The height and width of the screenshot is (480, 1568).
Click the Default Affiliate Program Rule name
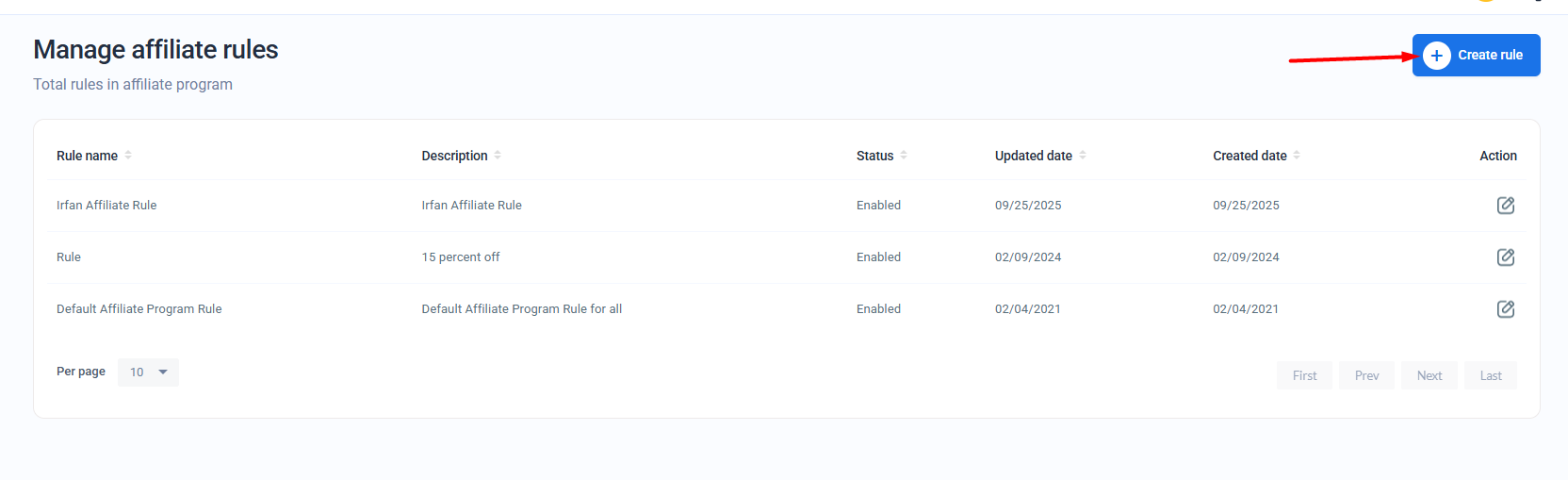click(x=139, y=309)
